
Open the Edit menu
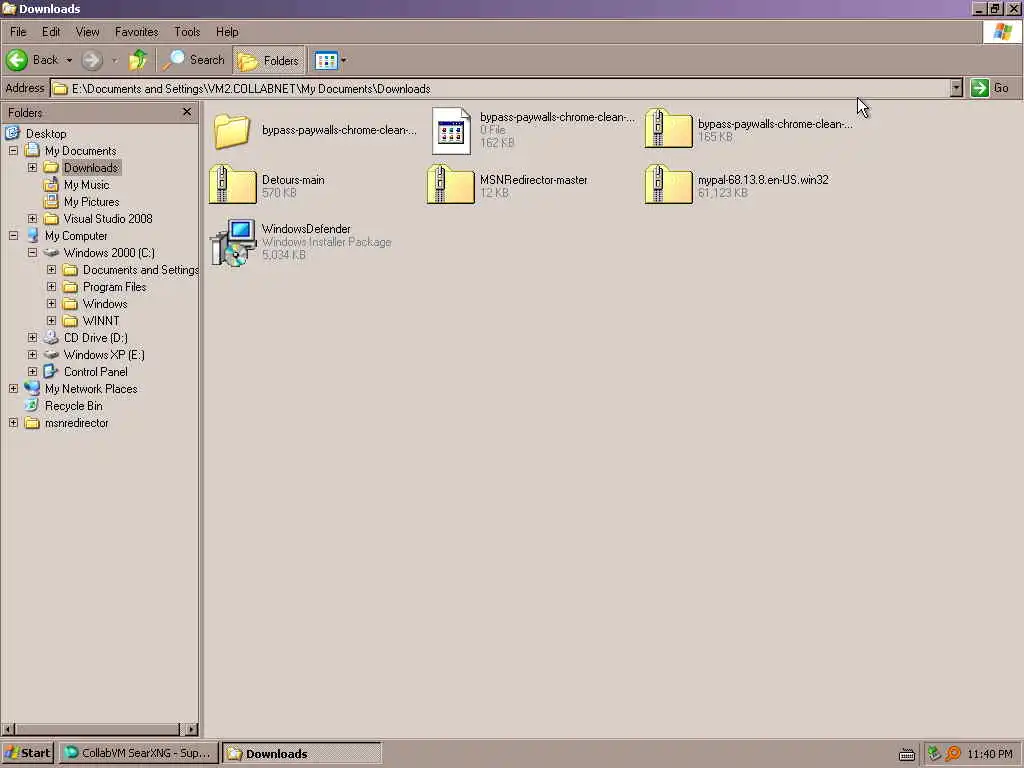point(51,32)
